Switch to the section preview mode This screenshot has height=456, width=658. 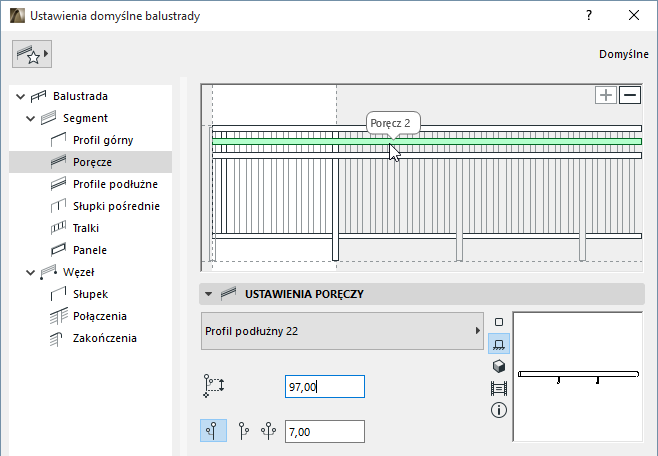[x=499, y=344]
